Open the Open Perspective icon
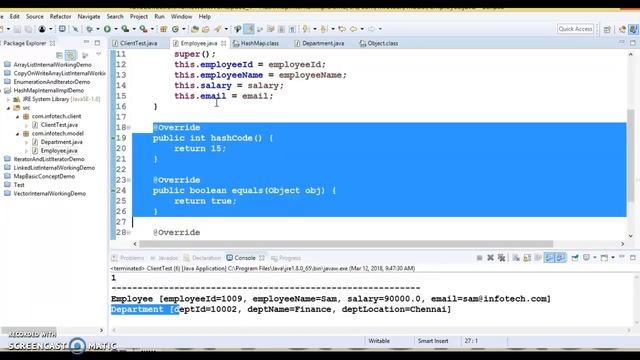 coord(607,29)
